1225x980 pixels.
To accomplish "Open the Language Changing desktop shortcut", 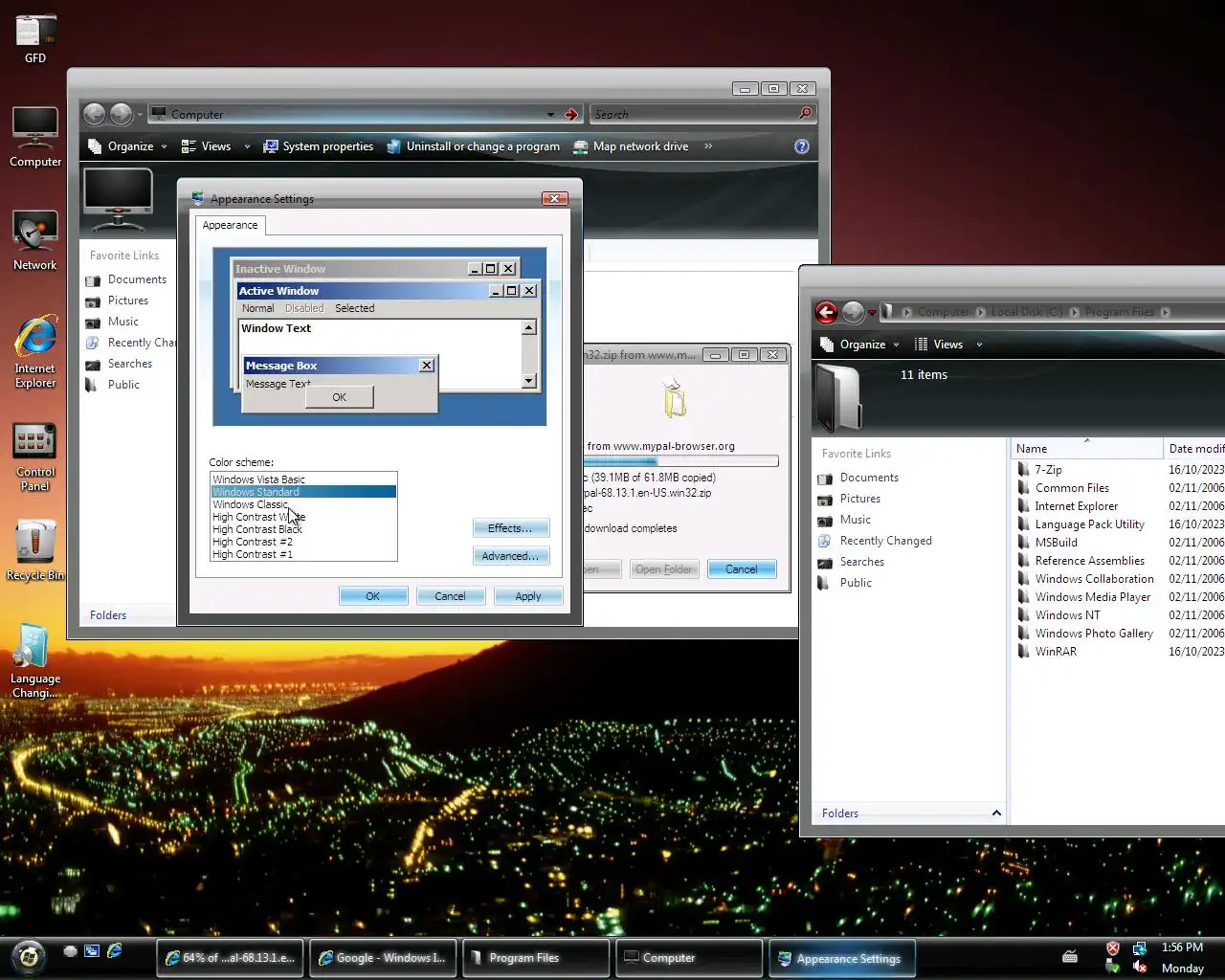I will coord(35,661).
